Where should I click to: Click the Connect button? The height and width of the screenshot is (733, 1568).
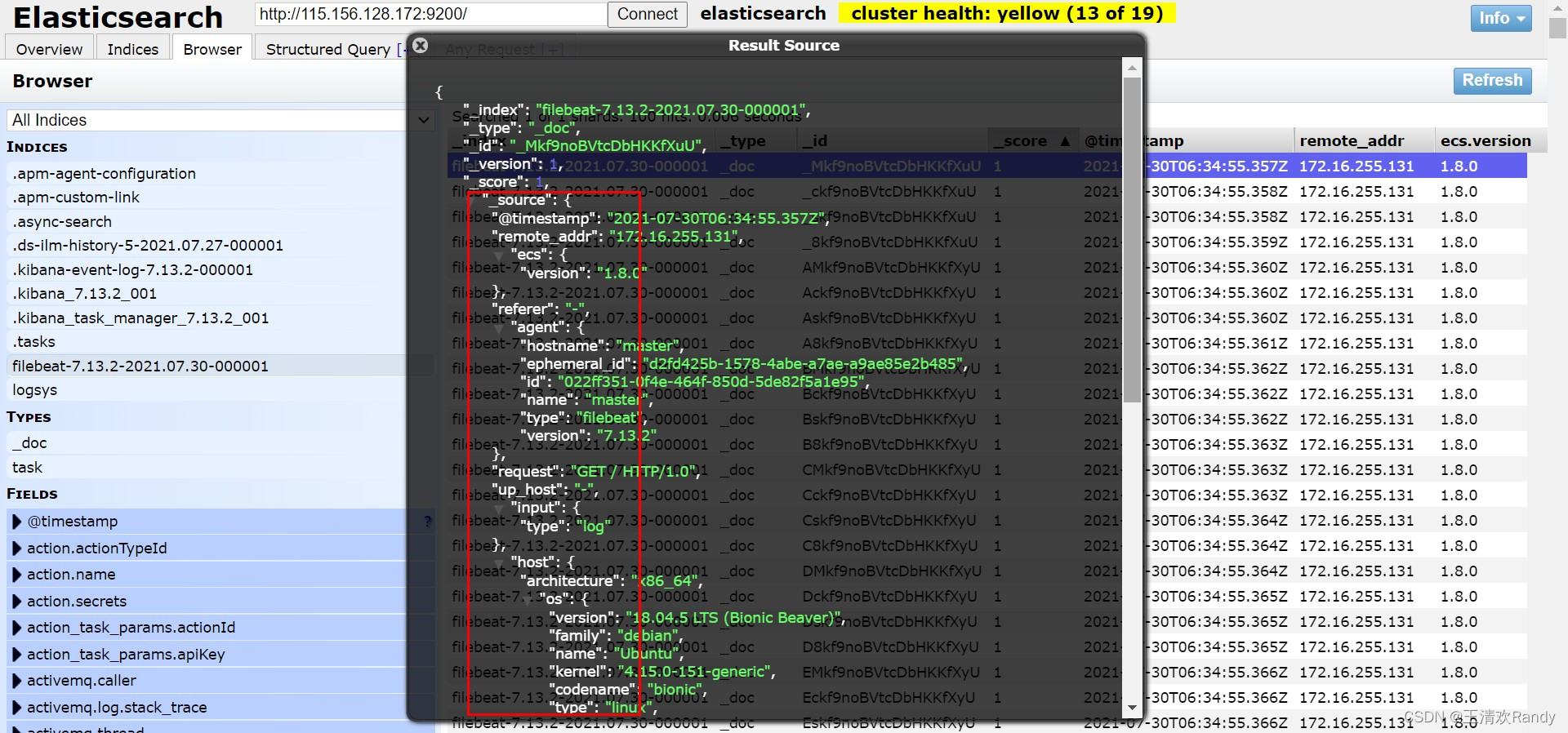tap(648, 14)
